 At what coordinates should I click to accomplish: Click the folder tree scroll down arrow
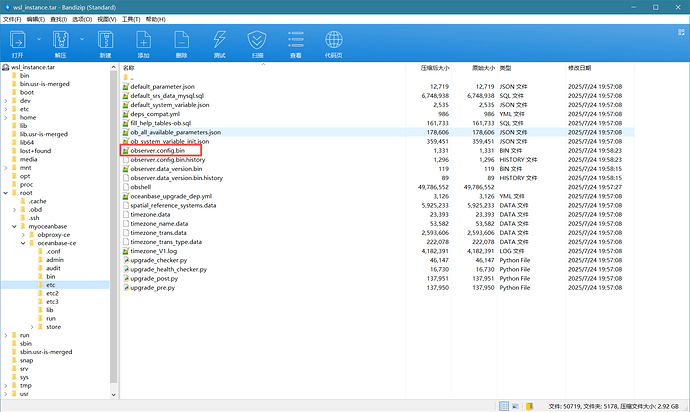tap(114, 395)
